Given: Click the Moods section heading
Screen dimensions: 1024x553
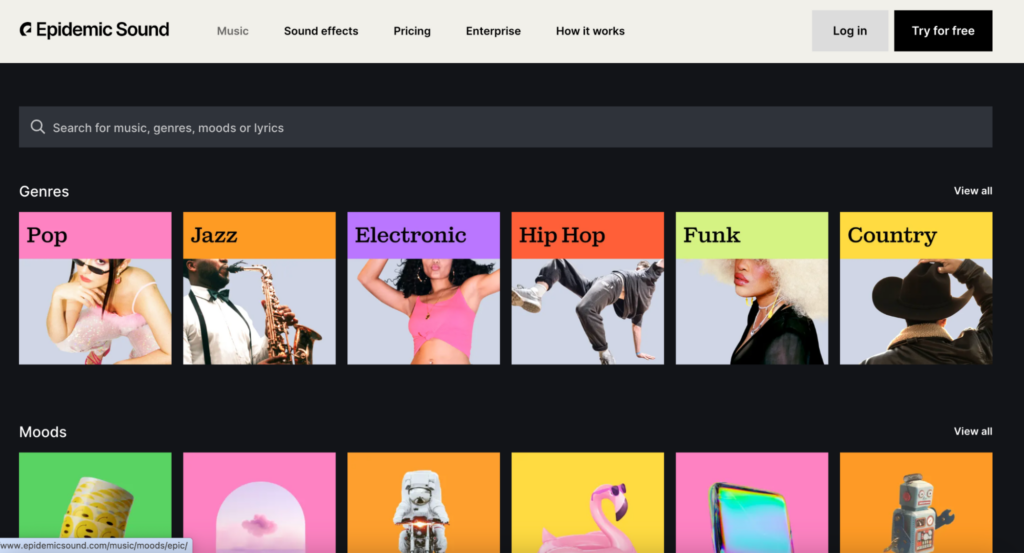Looking at the screenshot, I should point(42,432).
